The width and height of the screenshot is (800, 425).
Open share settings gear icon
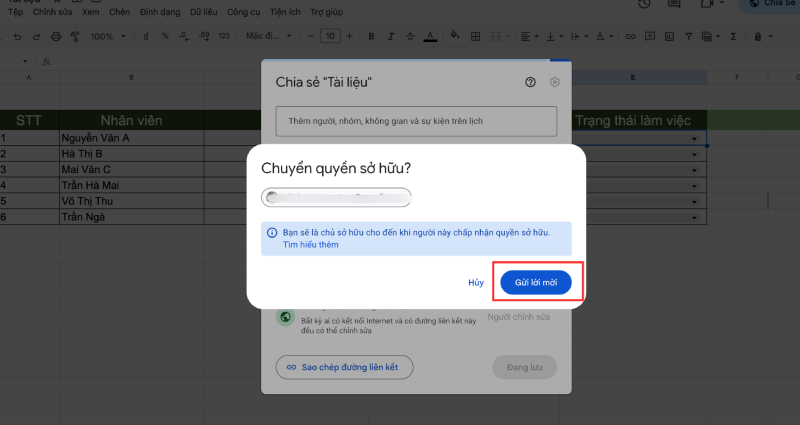tap(555, 82)
